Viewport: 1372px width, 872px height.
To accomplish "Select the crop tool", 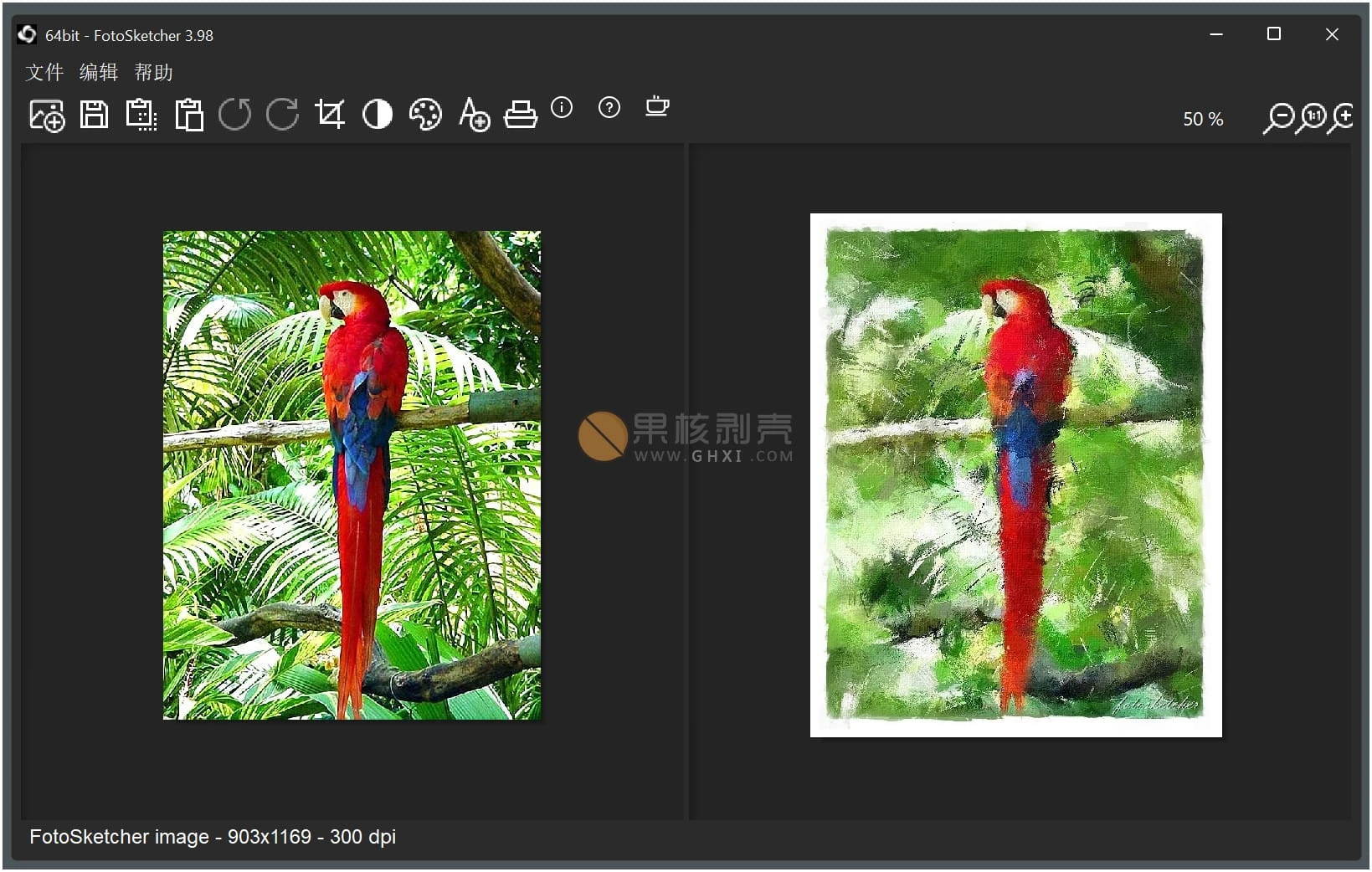I will [330, 114].
